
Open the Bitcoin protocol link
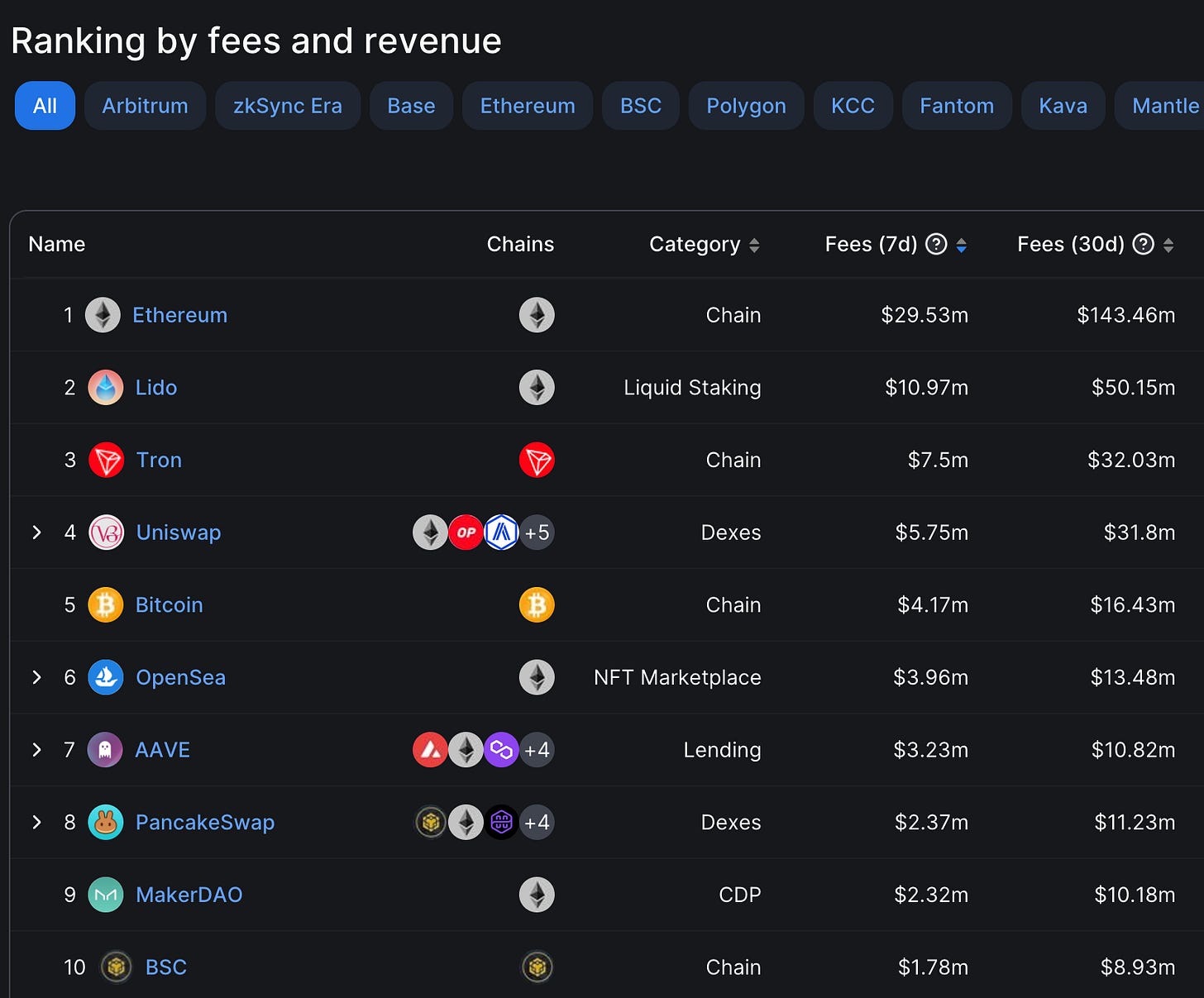pyautogui.click(x=169, y=605)
